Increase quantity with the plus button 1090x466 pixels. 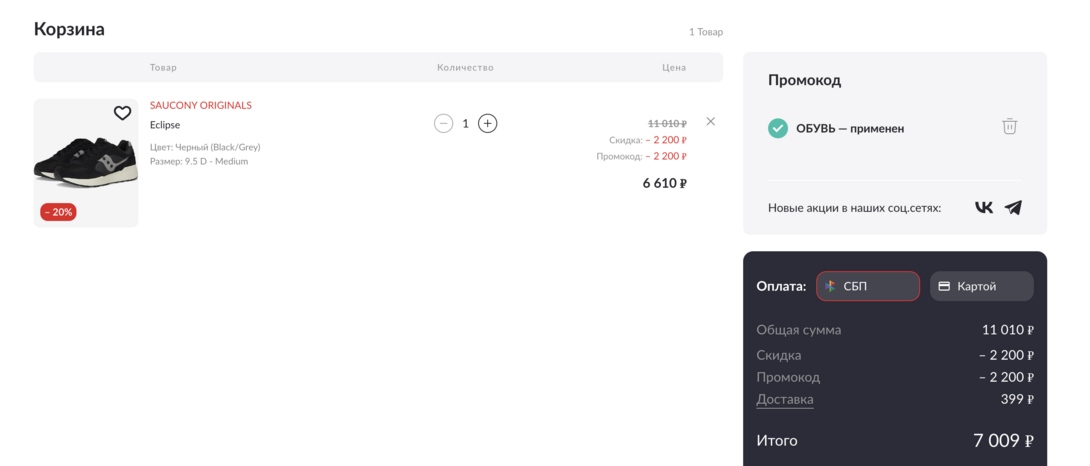click(x=487, y=123)
